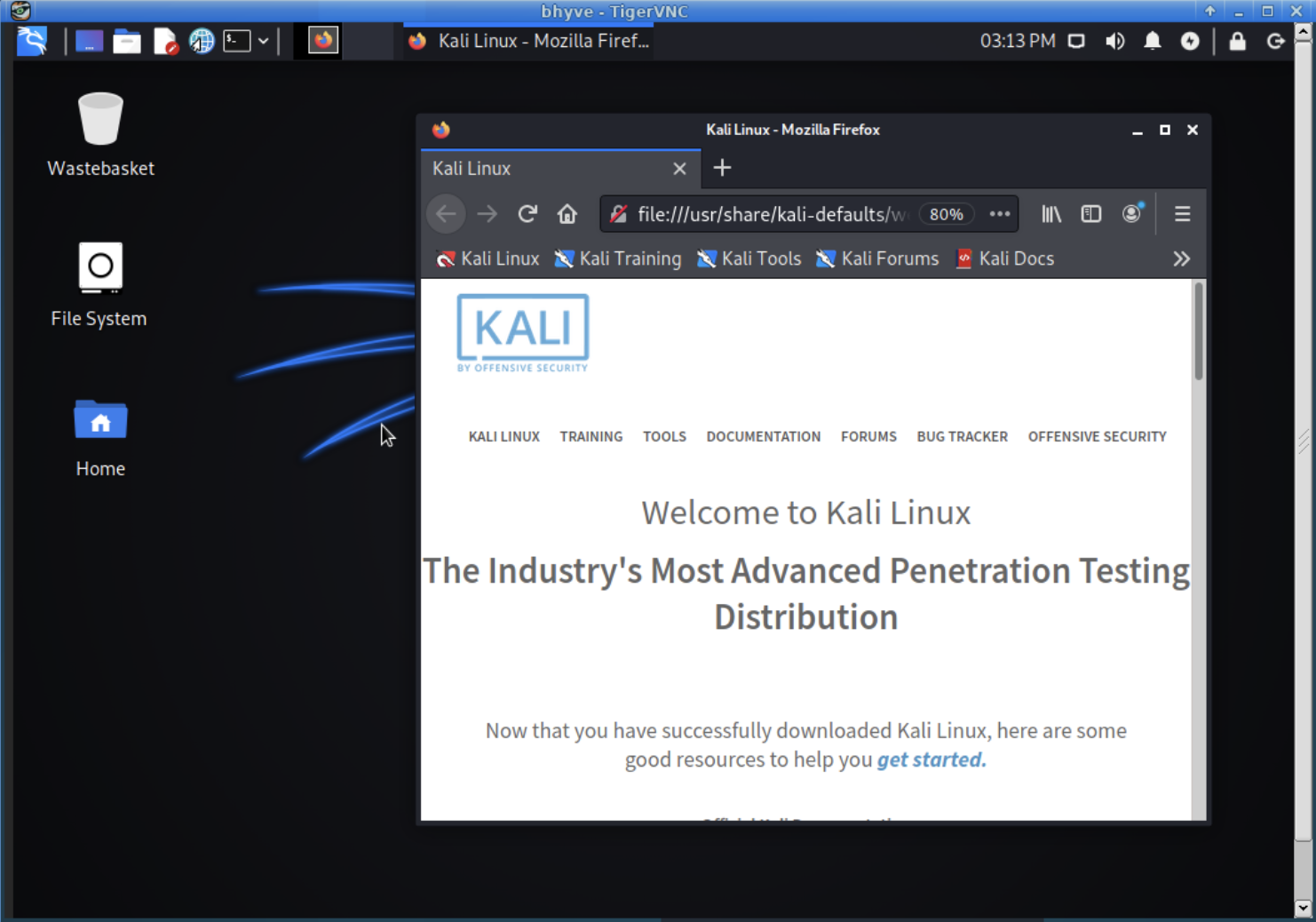Select the File System desktop icon

point(99,284)
